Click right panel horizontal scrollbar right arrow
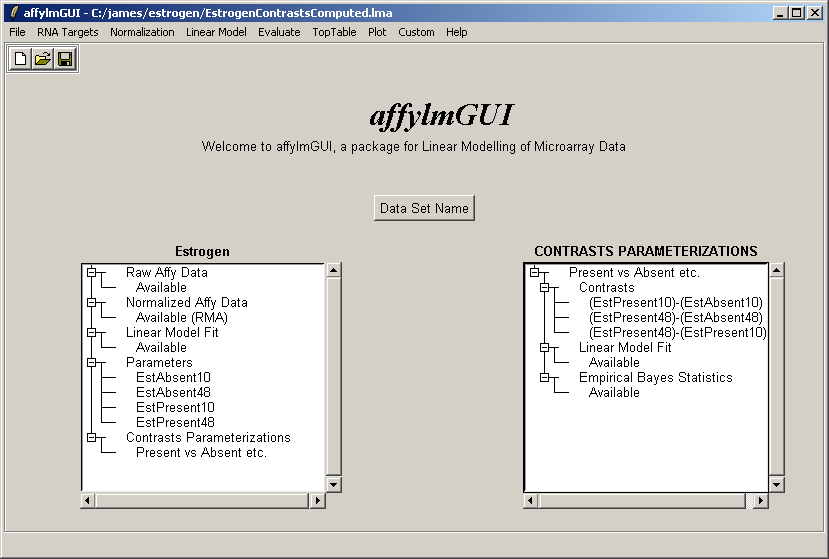Screen dimensions: 829x559 pos(760,500)
